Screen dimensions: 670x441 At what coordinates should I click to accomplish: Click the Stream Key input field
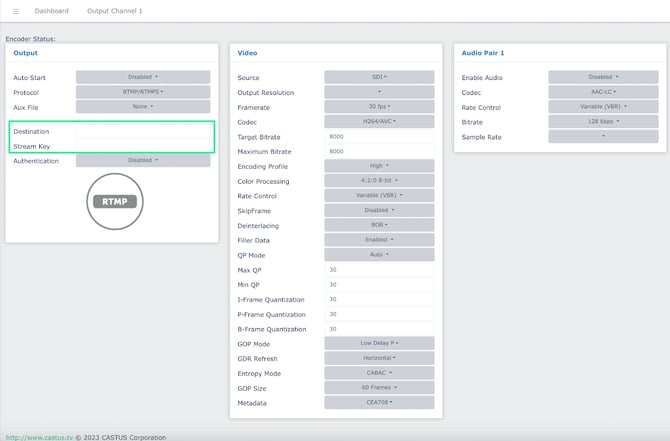coord(143,146)
